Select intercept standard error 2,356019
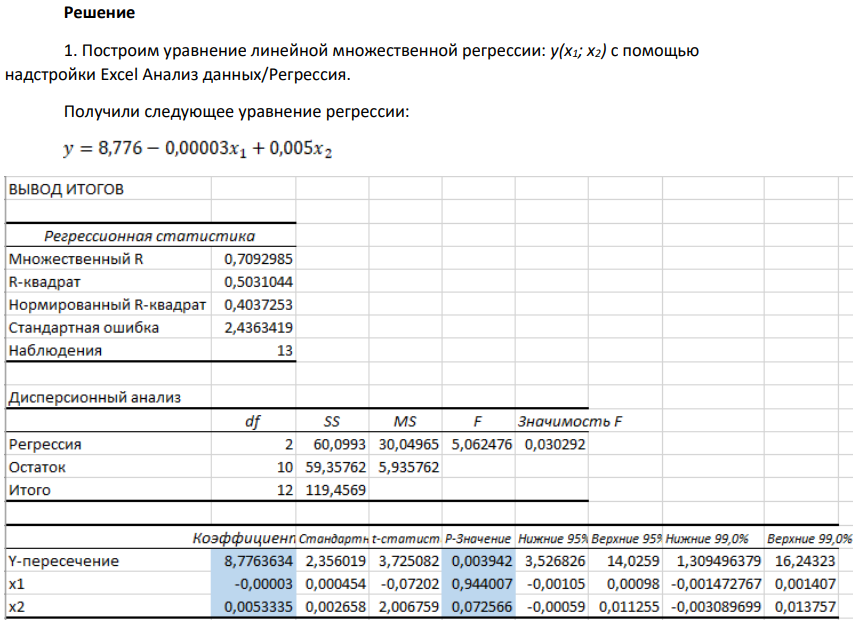The image size is (853, 620). point(336,561)
